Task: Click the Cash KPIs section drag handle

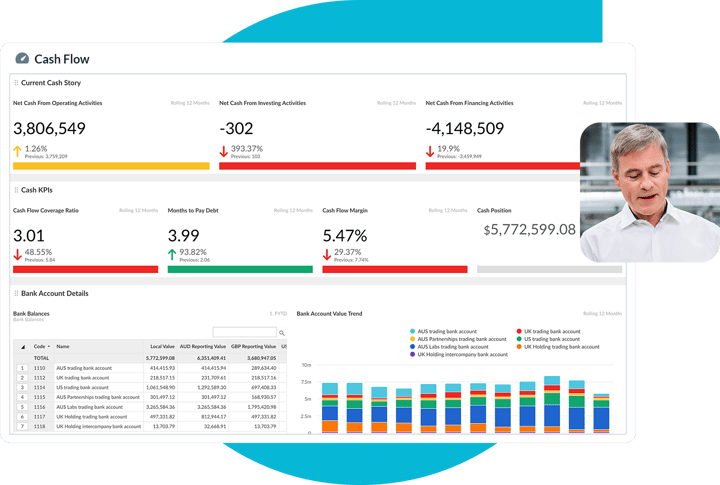Action: coord(16,190)
